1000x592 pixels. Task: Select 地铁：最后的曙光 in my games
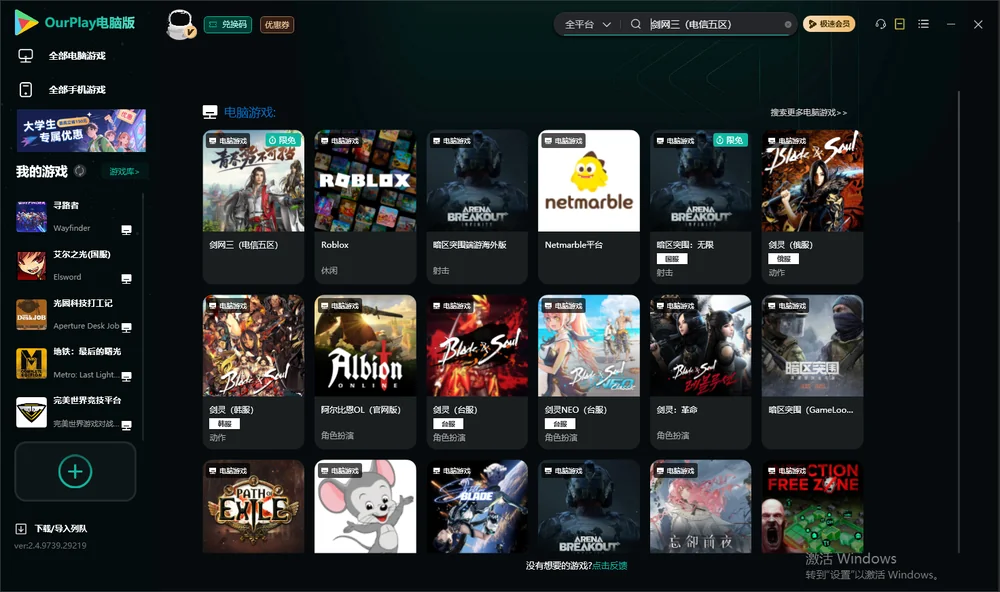coord(74,364)
